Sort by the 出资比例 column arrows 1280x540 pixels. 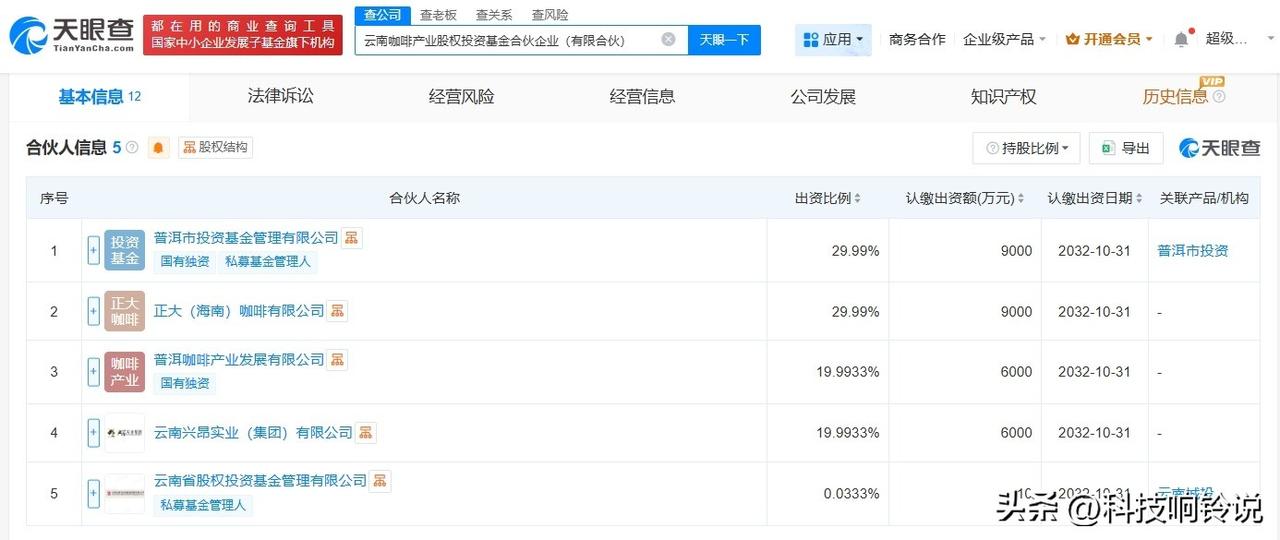tap(857, 199)
